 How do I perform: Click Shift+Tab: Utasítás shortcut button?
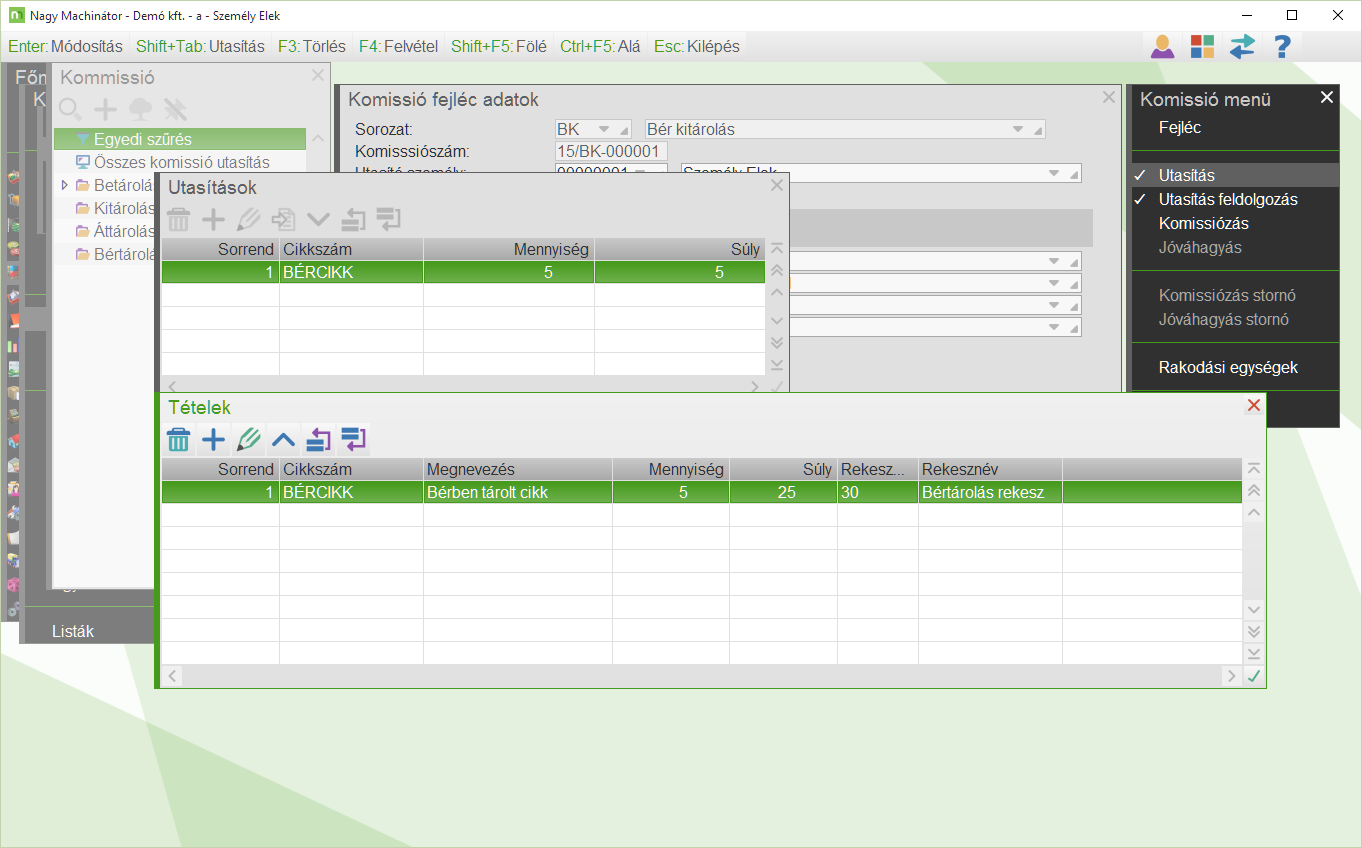pos(200,46)
